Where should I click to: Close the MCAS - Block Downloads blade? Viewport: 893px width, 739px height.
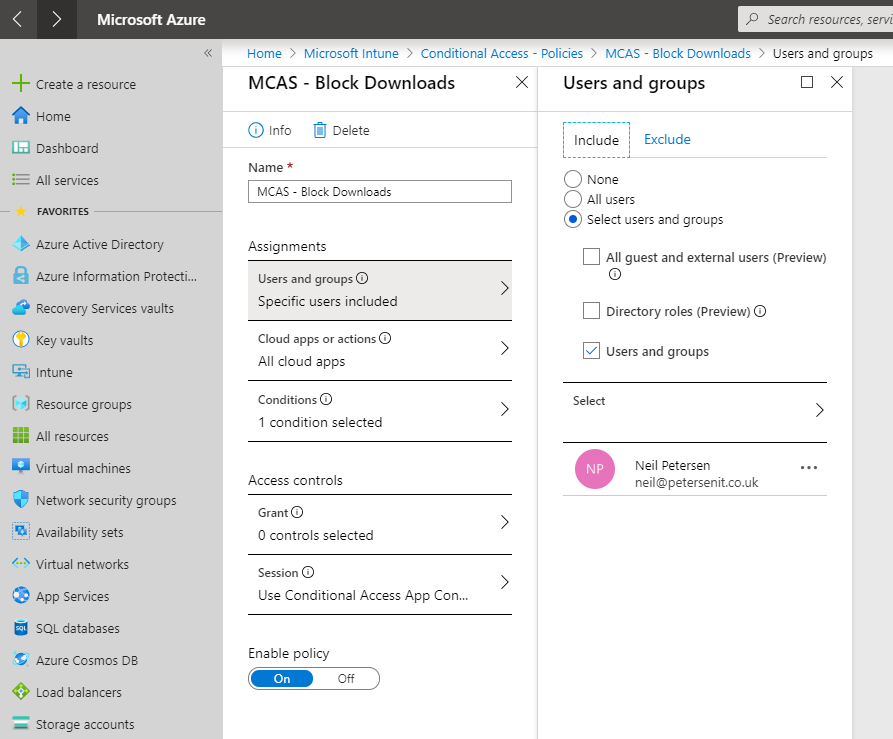522,83
